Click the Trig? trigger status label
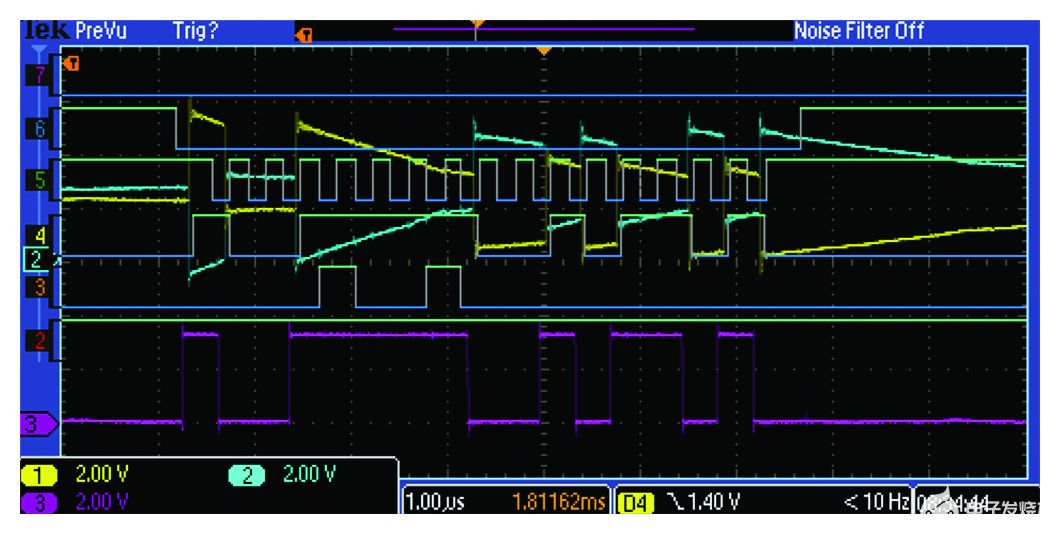Image resolution: width=1060 pixels, height=534 pixels. click(195, 31)
